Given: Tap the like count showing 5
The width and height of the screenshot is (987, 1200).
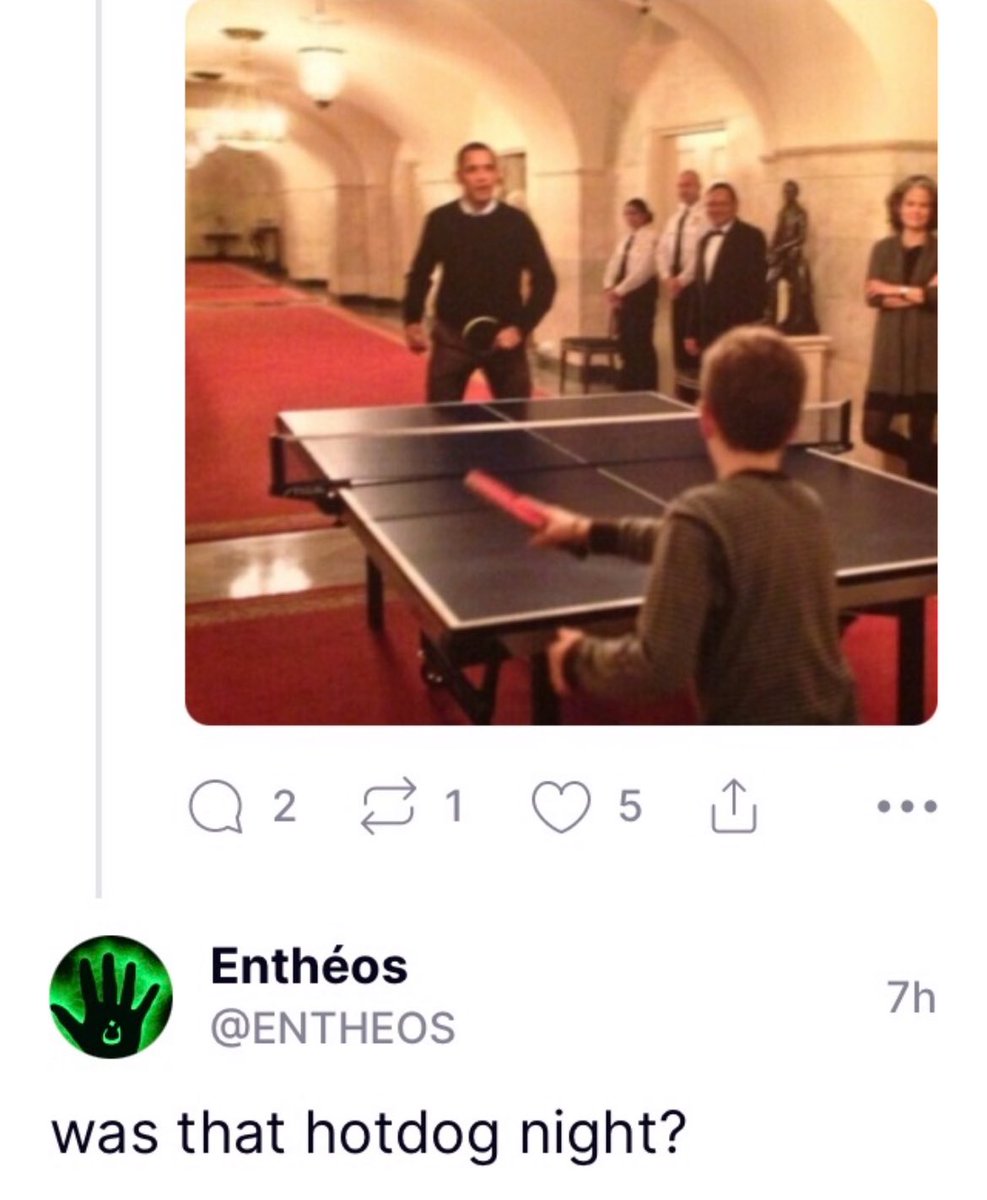Looking at the screenshot, I should (628, 808).
